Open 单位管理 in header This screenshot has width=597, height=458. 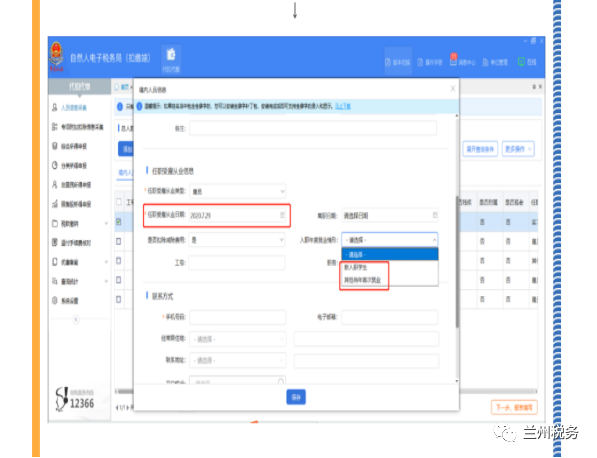click(495, 62)
